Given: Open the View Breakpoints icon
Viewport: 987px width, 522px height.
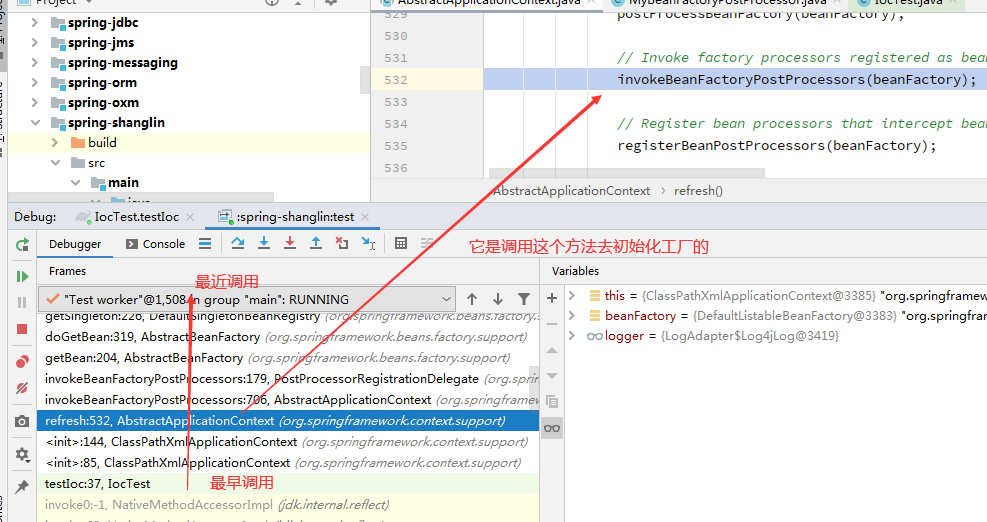Looking at the screenshot, I should pos(22,361).
